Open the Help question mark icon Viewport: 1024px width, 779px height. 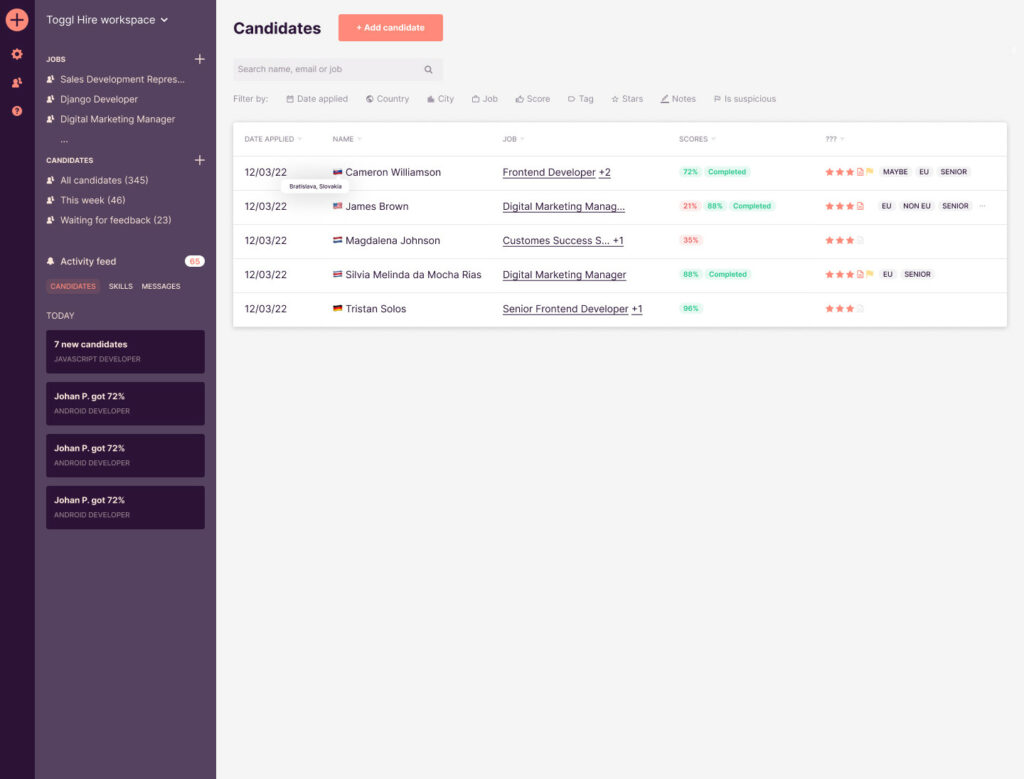coord(16,110)
